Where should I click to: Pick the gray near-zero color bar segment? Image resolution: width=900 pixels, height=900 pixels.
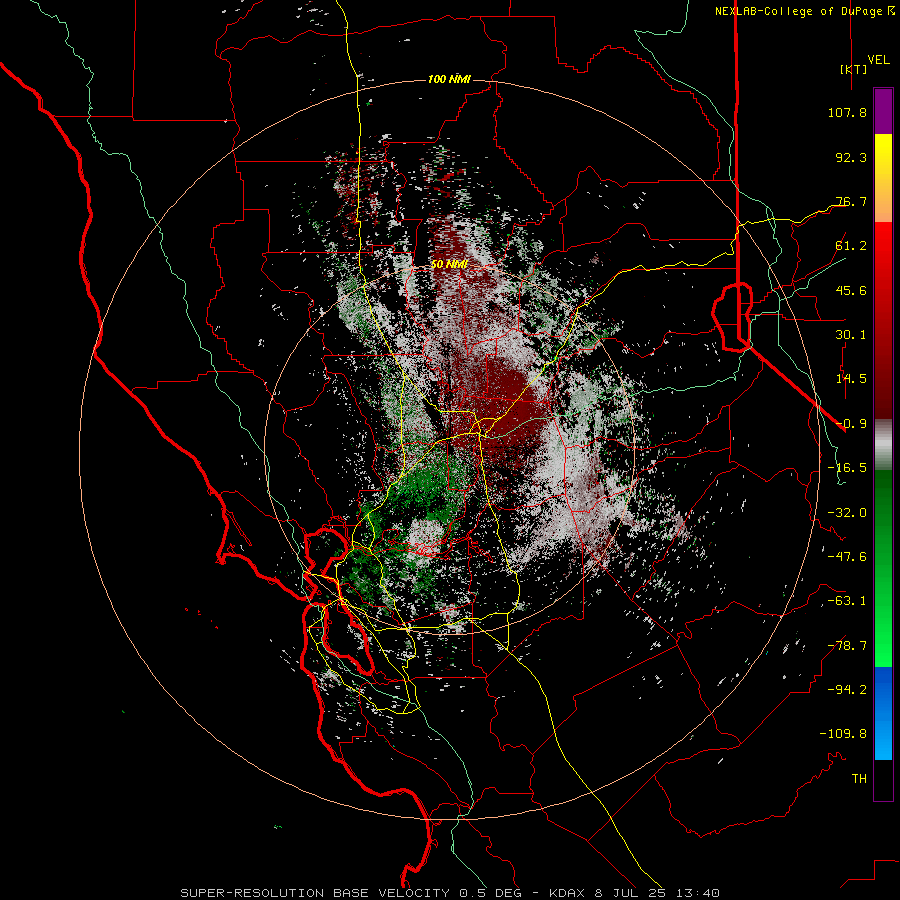pyautogui.click(x=883, y=445)
